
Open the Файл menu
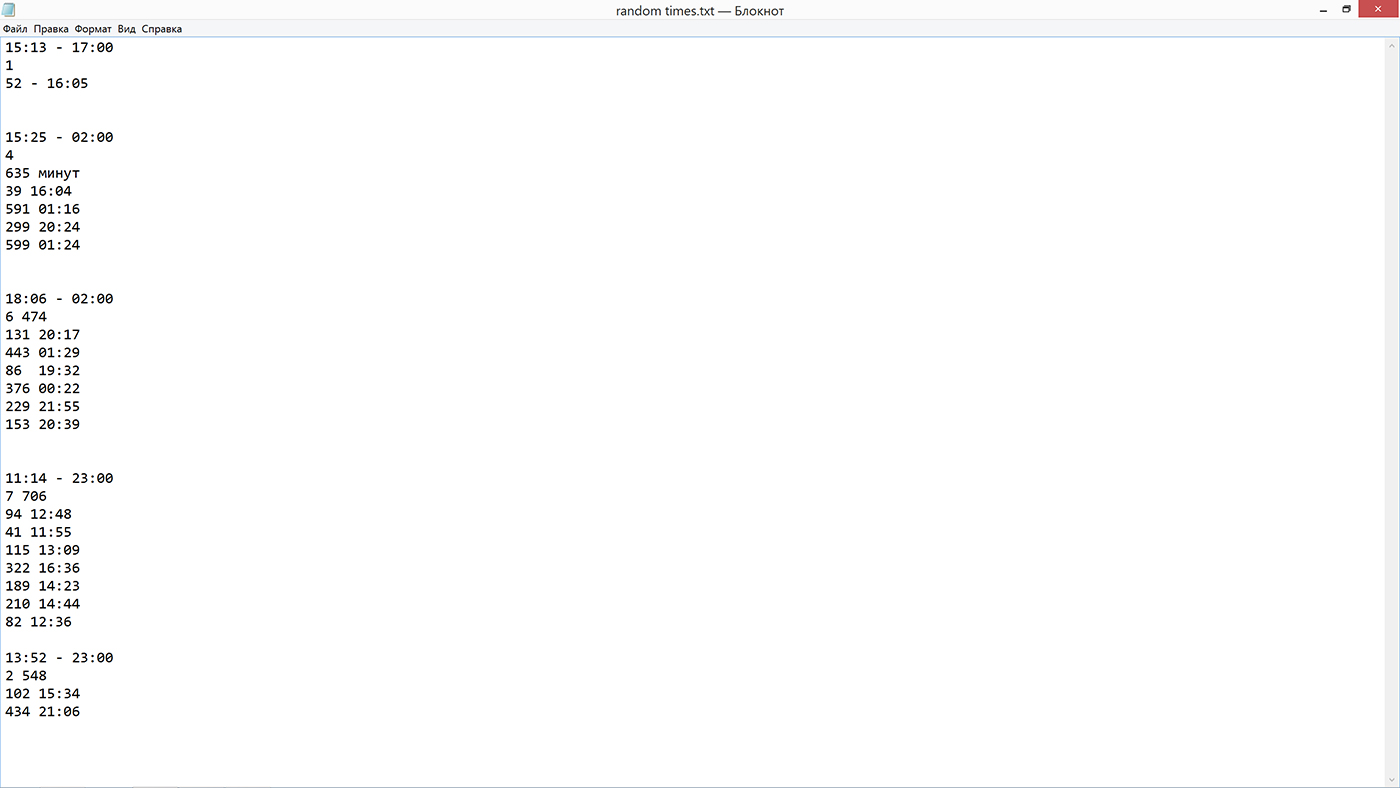point(15,29)
